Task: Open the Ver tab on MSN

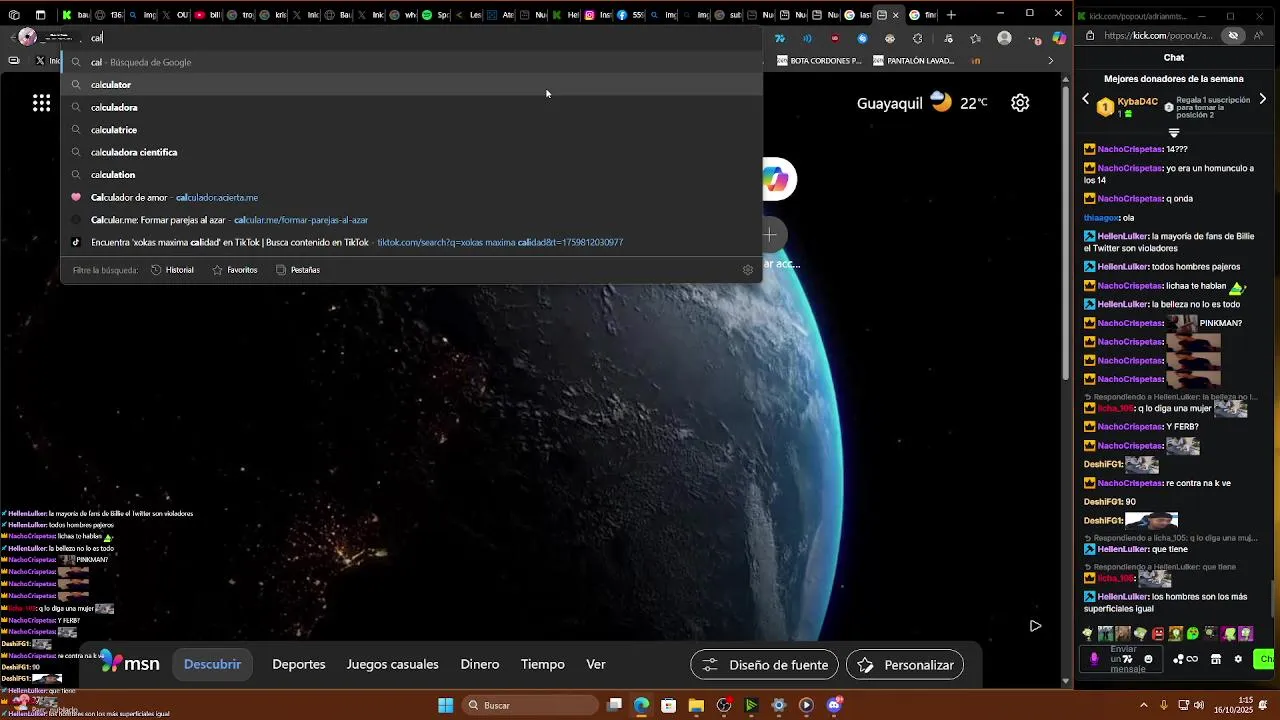Action: [x=596, y=665]
